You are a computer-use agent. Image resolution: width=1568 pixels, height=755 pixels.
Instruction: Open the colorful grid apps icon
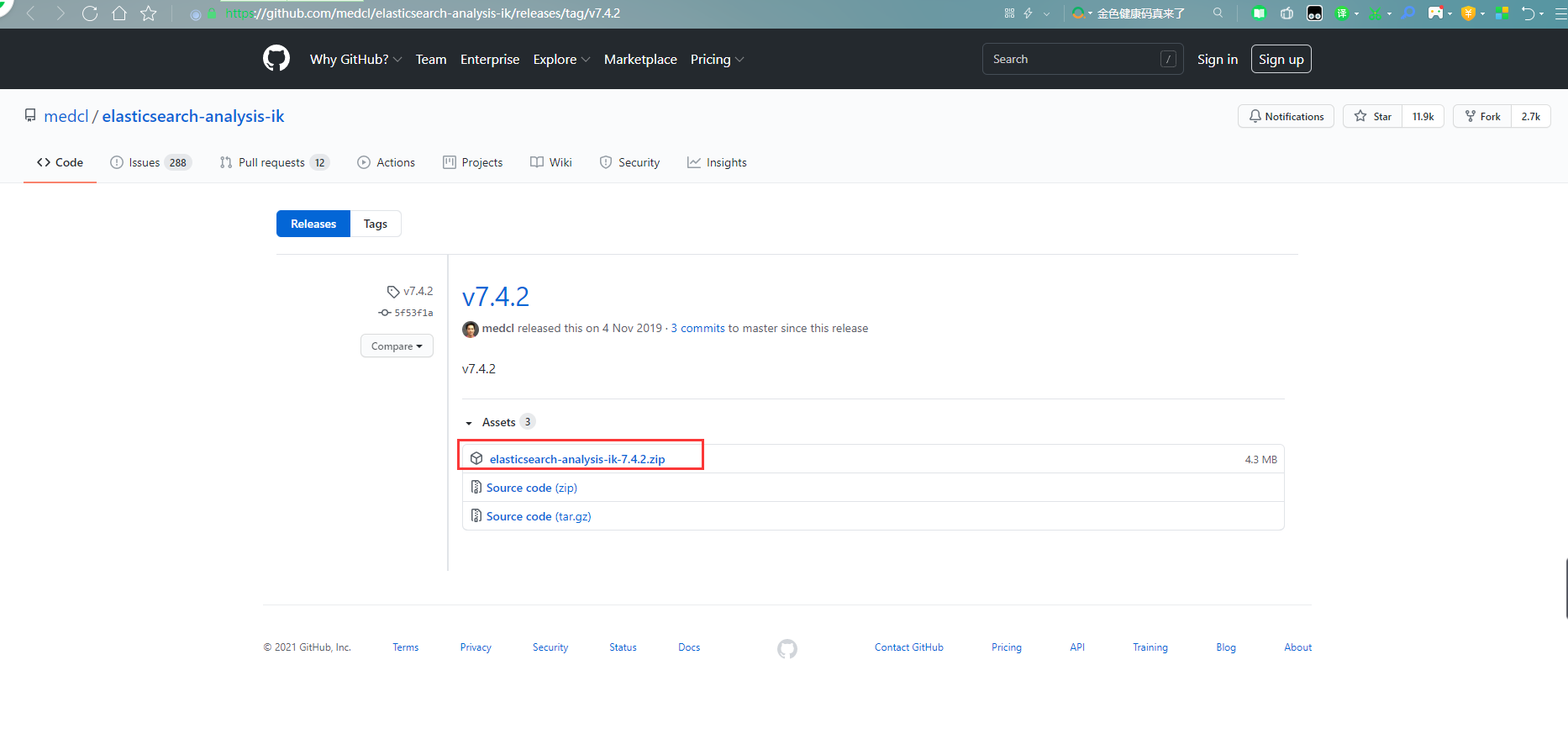coord(1502,13)
